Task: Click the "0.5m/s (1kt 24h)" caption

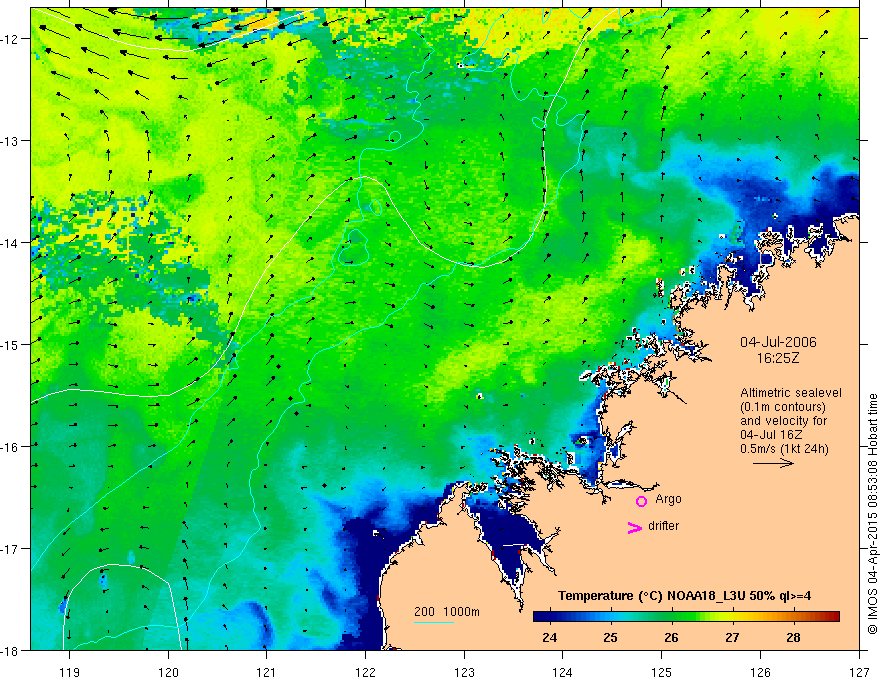Action: pyautogui.click(x=784, y=449)
